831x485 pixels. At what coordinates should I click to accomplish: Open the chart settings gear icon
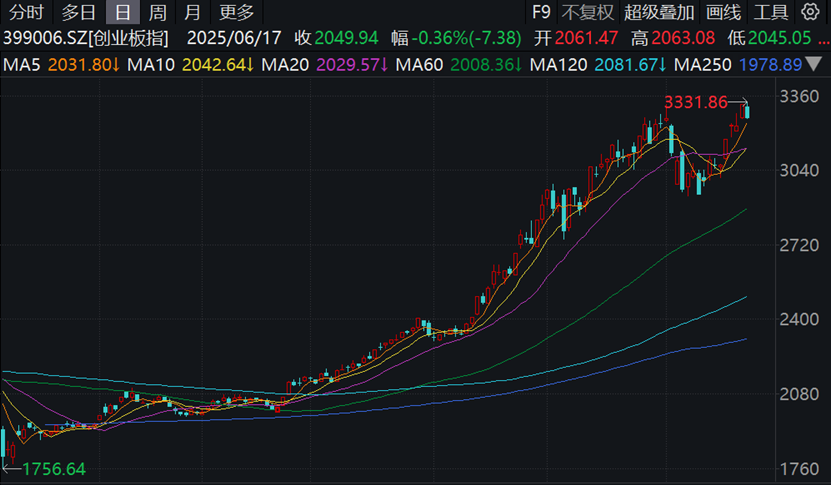810,13
